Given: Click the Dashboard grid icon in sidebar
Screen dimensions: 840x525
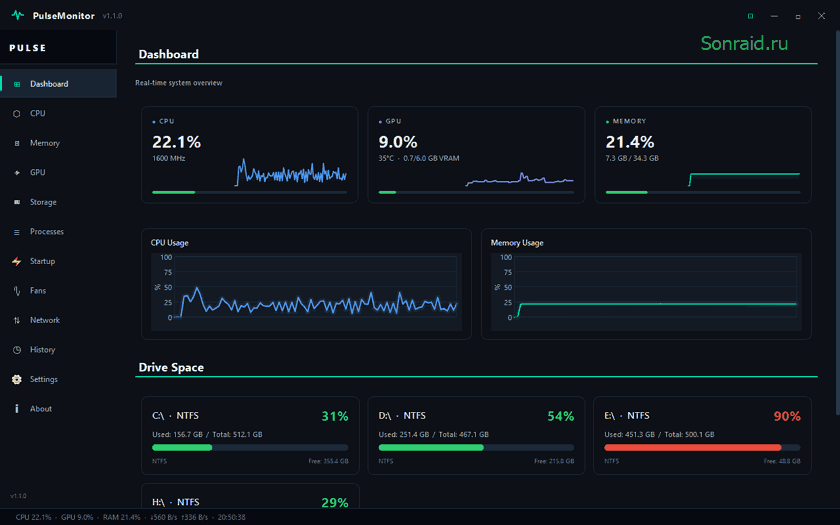Looking at the screenshot, I should point(17,84).
